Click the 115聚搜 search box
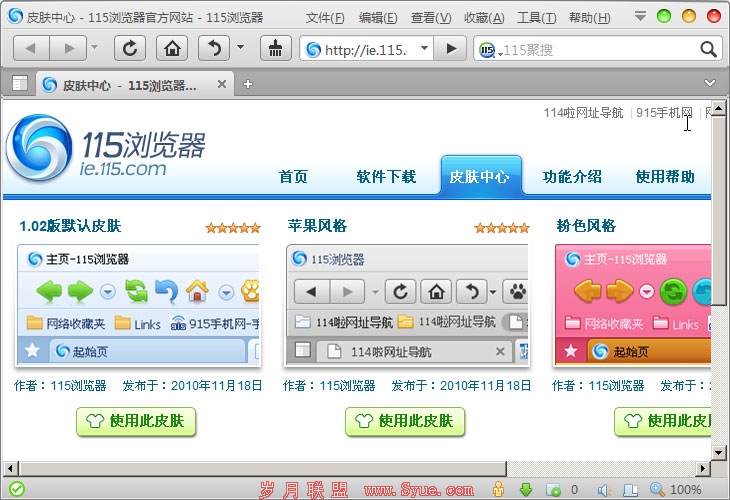The width and height of the screenshot is (730, 500). [598, 49]
